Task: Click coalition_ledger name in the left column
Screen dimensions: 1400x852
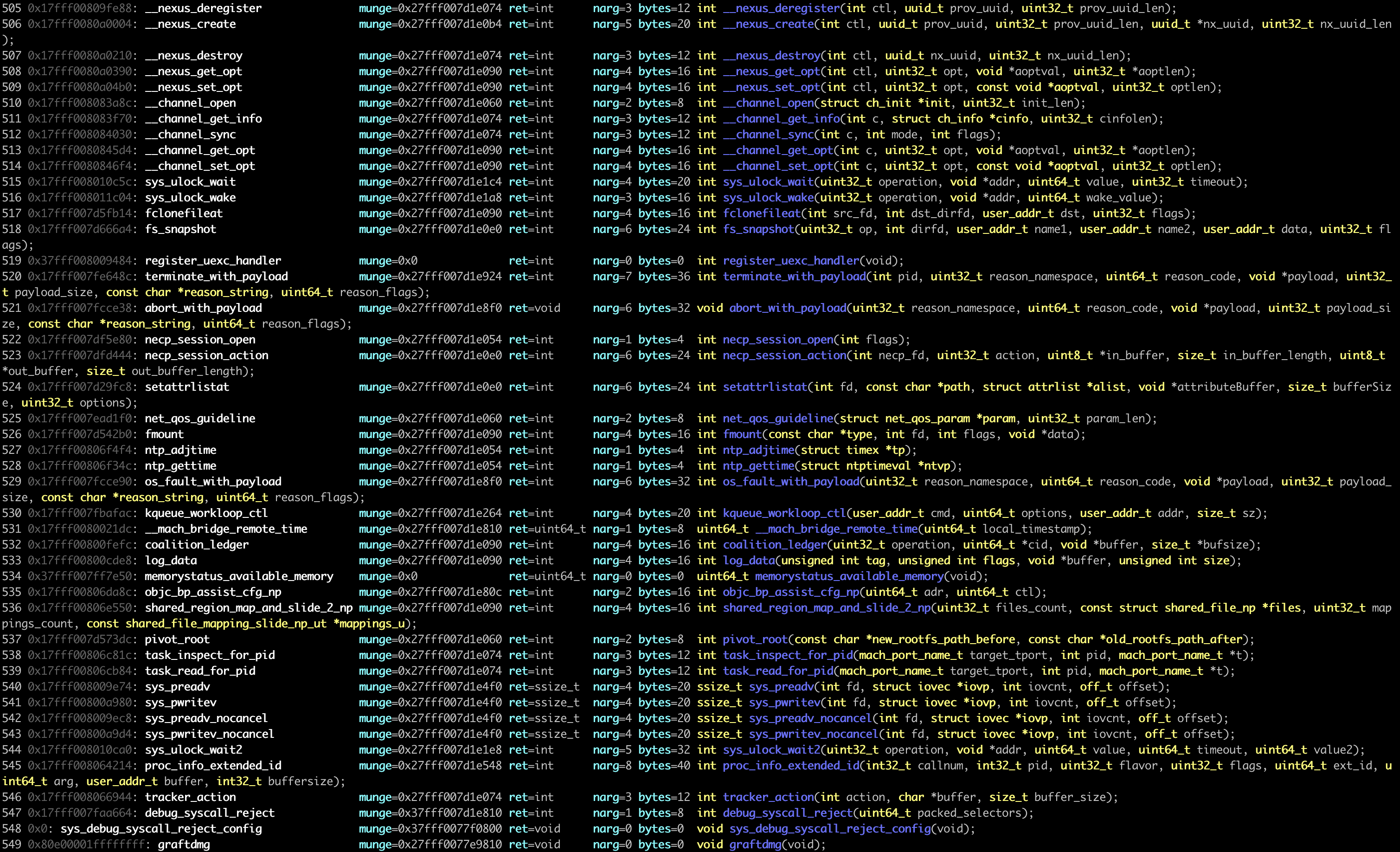Action: (x=197, y=544)
